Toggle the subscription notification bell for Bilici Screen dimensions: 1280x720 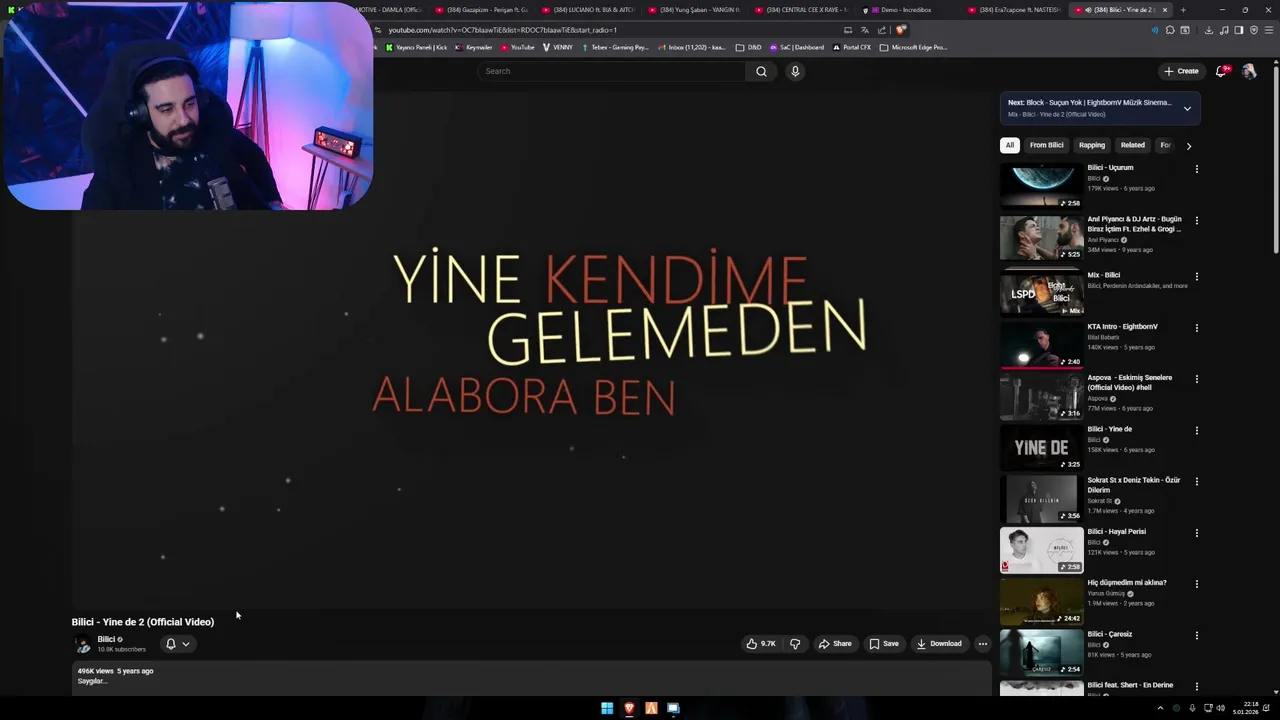point(177,644)
